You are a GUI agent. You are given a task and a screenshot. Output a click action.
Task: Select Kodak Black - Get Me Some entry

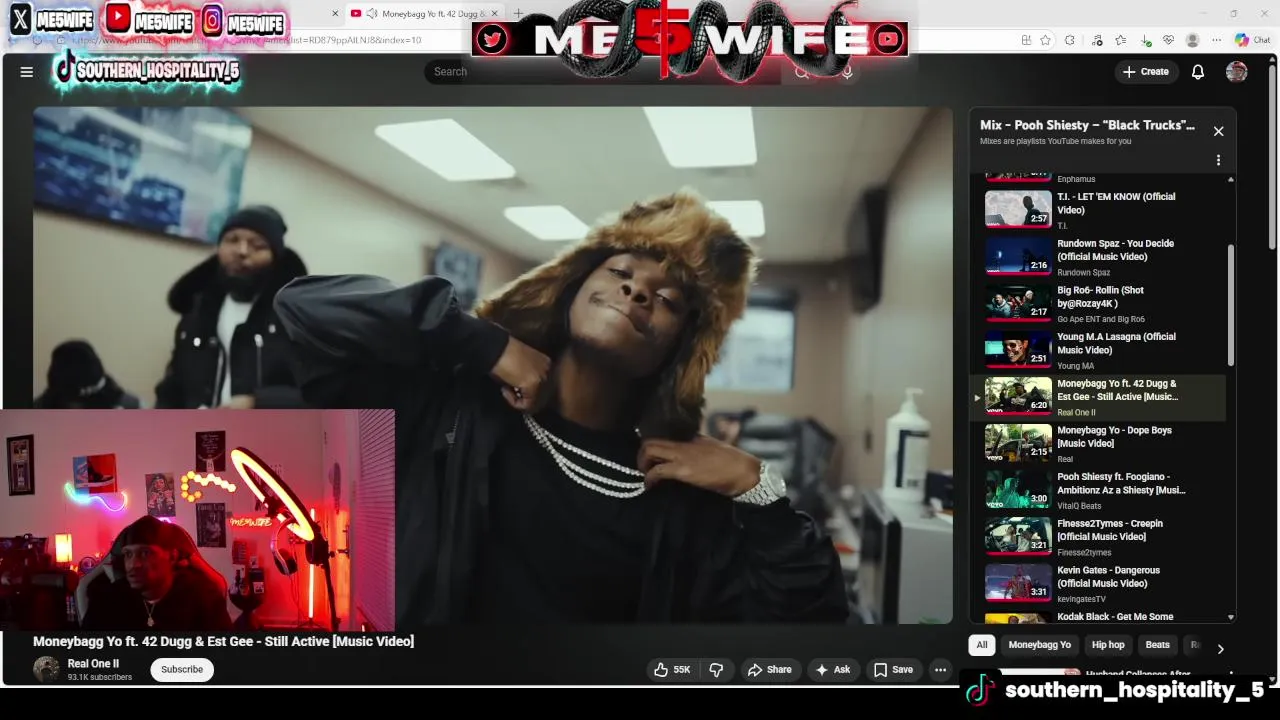(1100, 618)
